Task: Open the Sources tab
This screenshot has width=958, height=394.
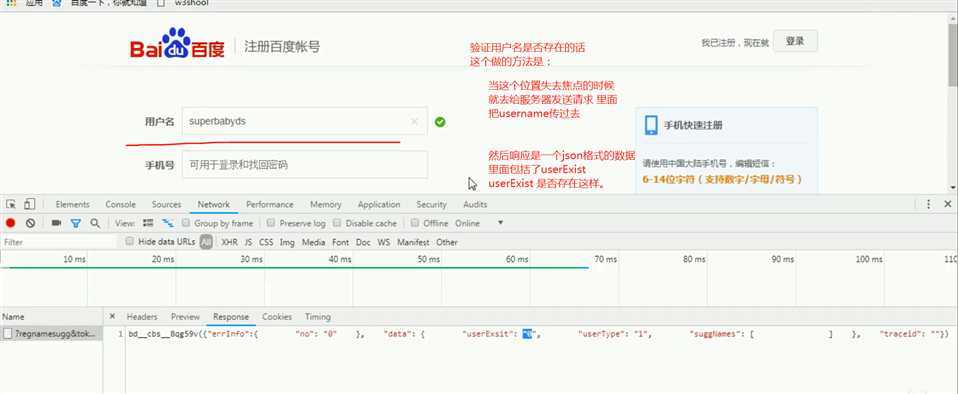Action: [166, 204]
